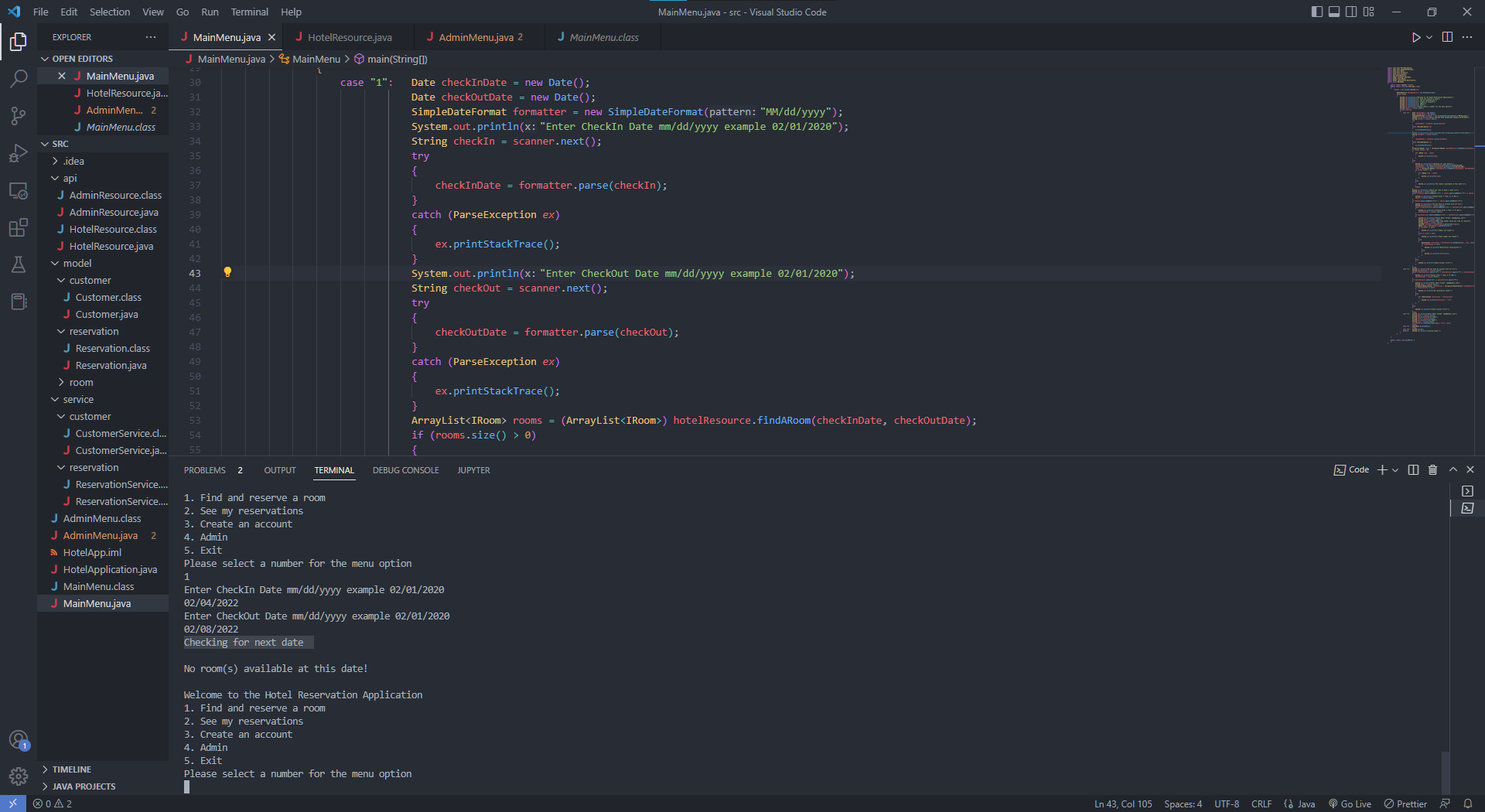
Task: Change CRLF end of line sequence
Action: pyautogui.click(x=1261, y=803)
